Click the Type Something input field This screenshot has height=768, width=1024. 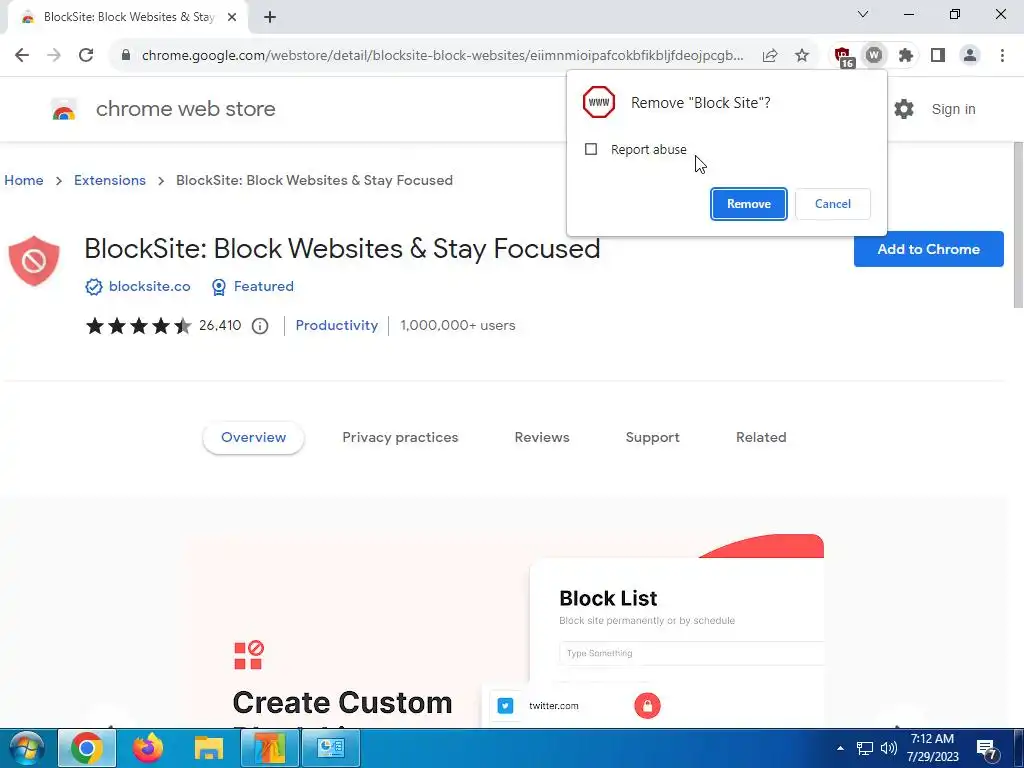tap(692, 653)
